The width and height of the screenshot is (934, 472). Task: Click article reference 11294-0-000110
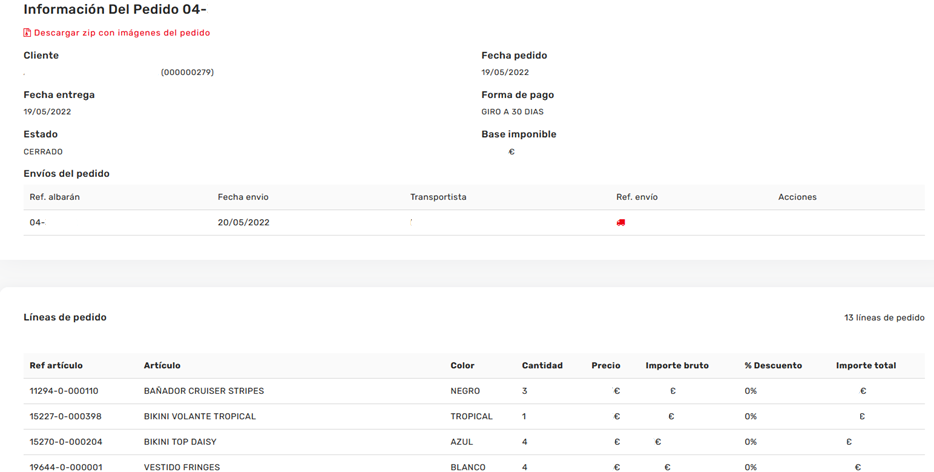pos(64,391)
